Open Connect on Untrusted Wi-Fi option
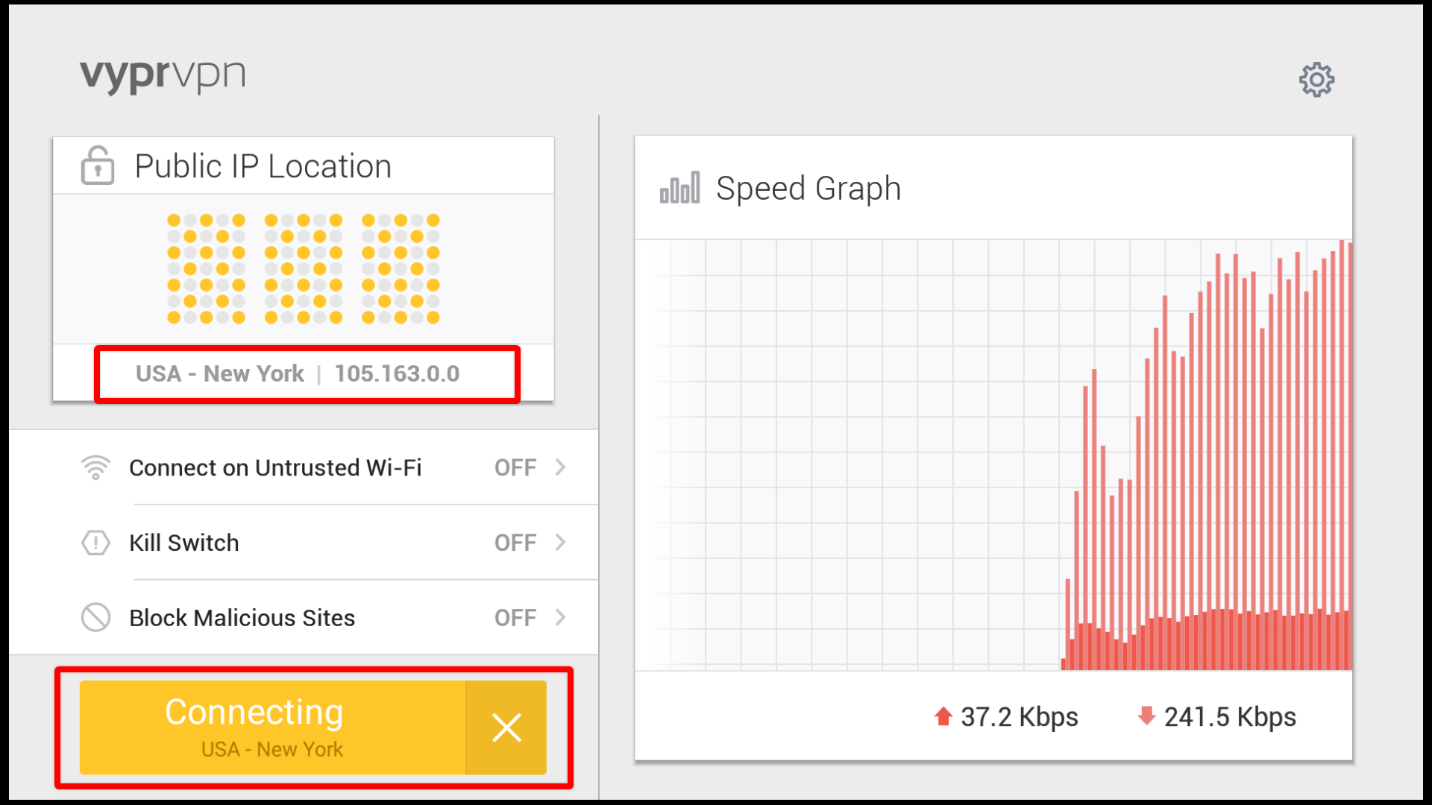 (304, 467)
